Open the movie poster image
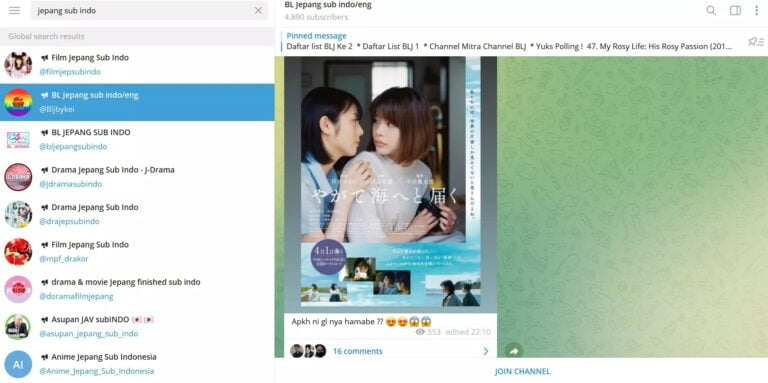 click(390, 185)
